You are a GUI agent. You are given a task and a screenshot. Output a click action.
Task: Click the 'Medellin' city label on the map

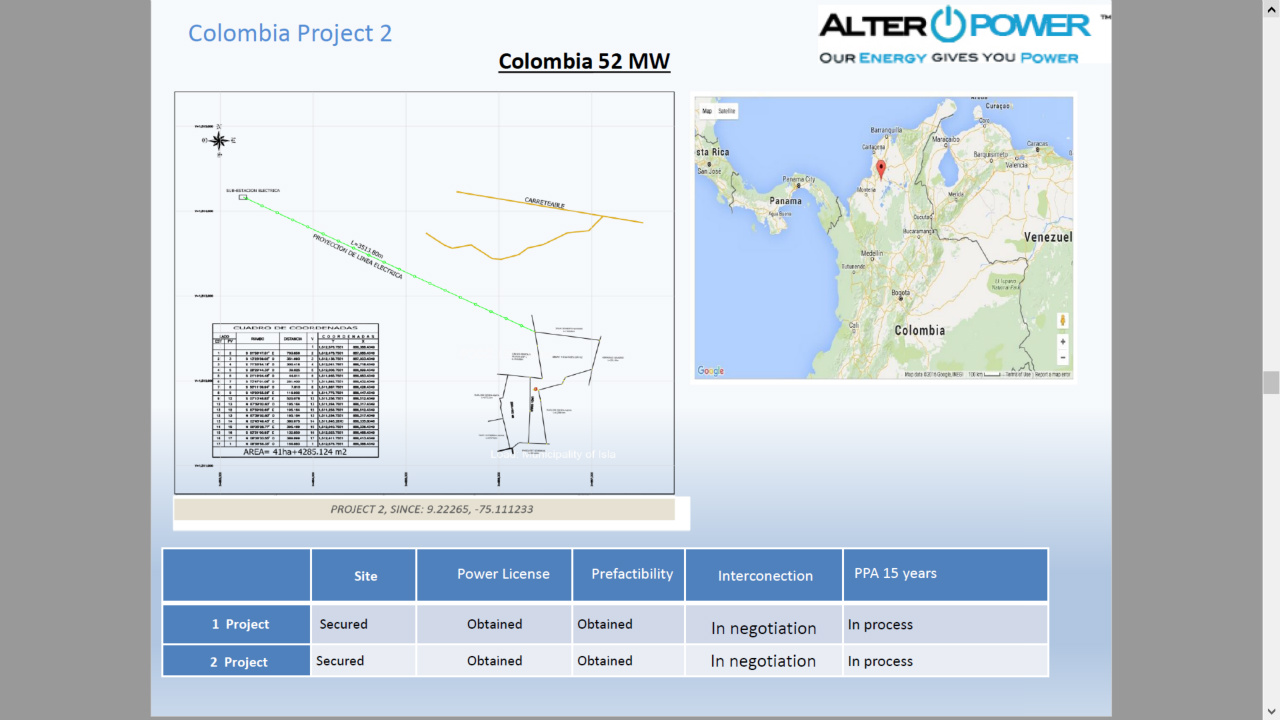pyautogui.click(x=872, y=253)
